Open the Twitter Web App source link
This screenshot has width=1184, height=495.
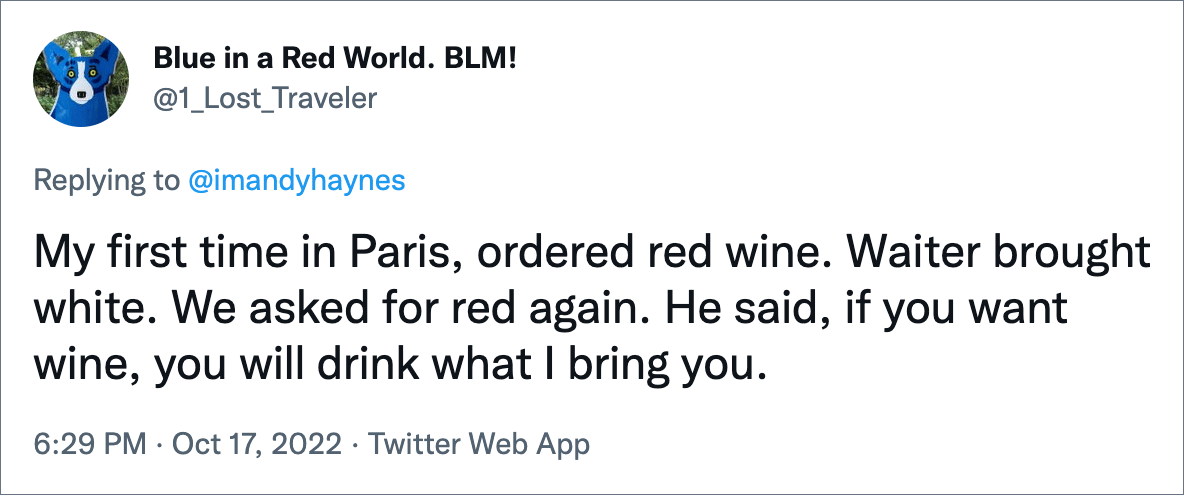479,445
